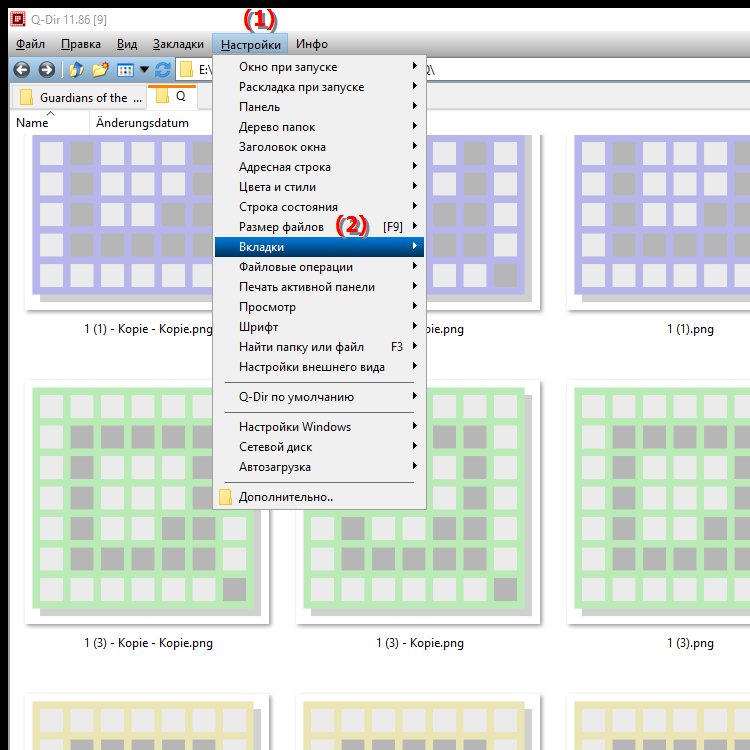The image size is (750, 750).
Task: Go back with the left arrow button
Action: click(x=22, y=70)
